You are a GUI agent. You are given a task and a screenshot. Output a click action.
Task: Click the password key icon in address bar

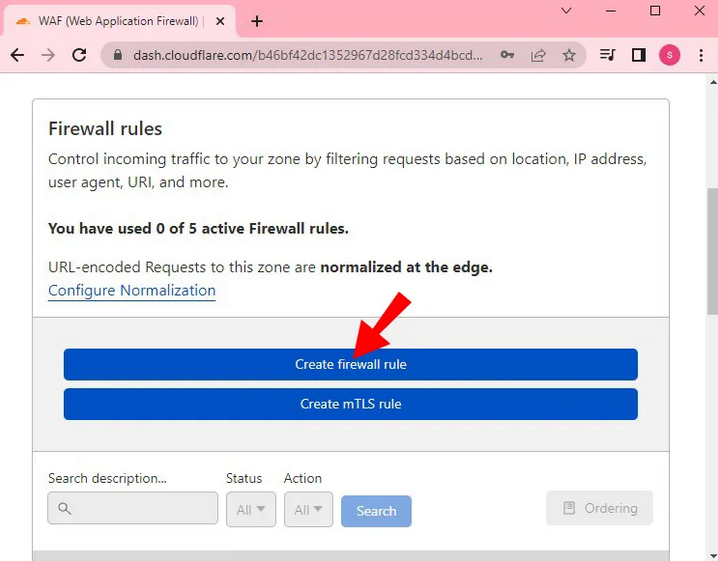[508, 56]
